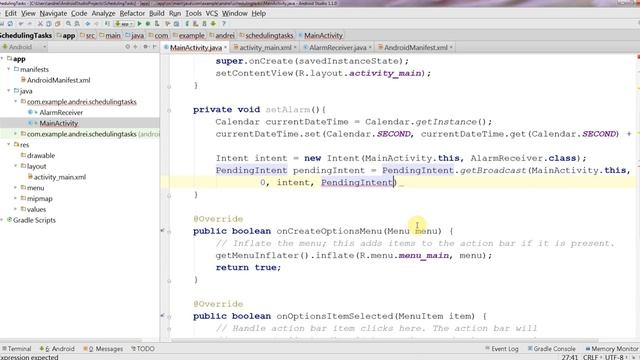The width and height of the screenshot is (640, 360).
Task: Open the TODO tool window
Action: click(x=143, y=349)
